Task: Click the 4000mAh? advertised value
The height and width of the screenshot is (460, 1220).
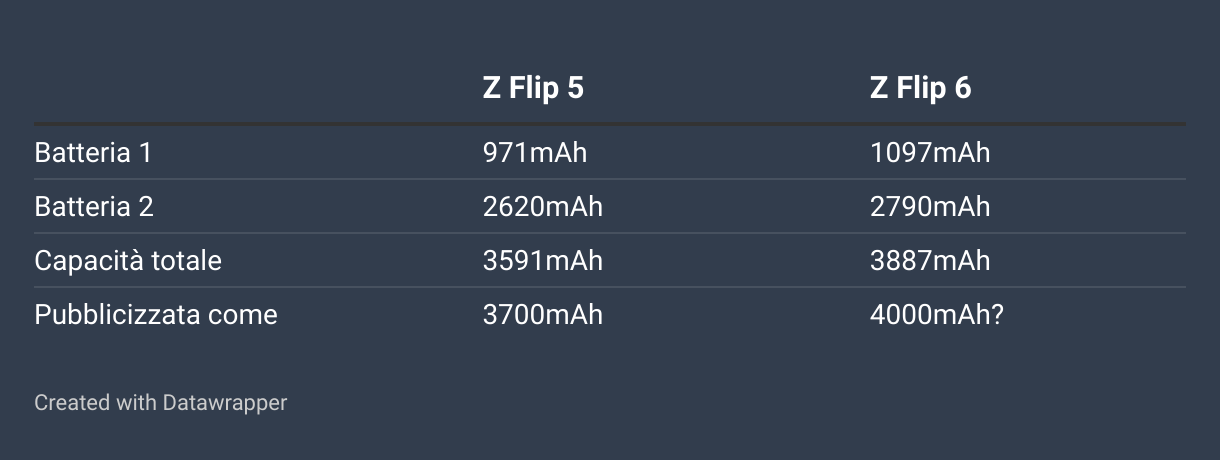Action: tap(937, 315)
